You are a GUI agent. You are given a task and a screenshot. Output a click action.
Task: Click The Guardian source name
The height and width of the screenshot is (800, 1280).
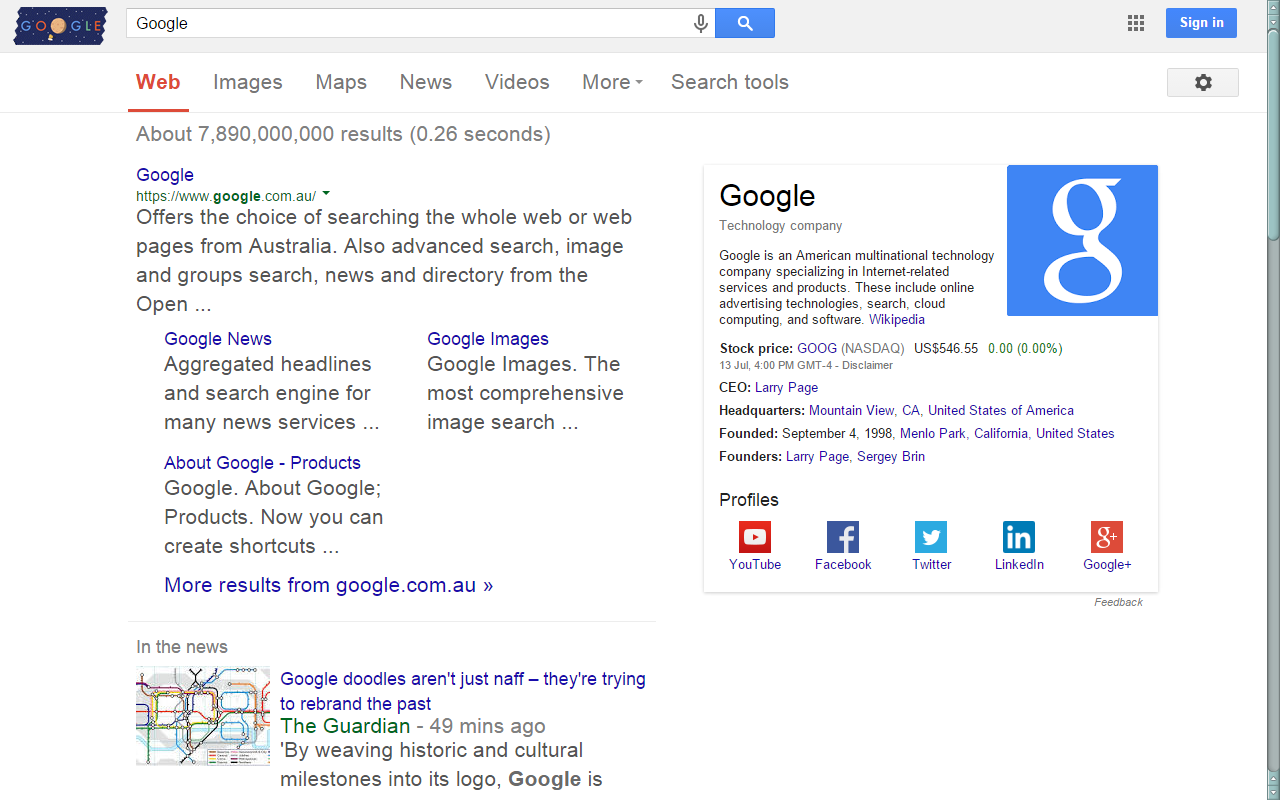[x=345, y=726]
